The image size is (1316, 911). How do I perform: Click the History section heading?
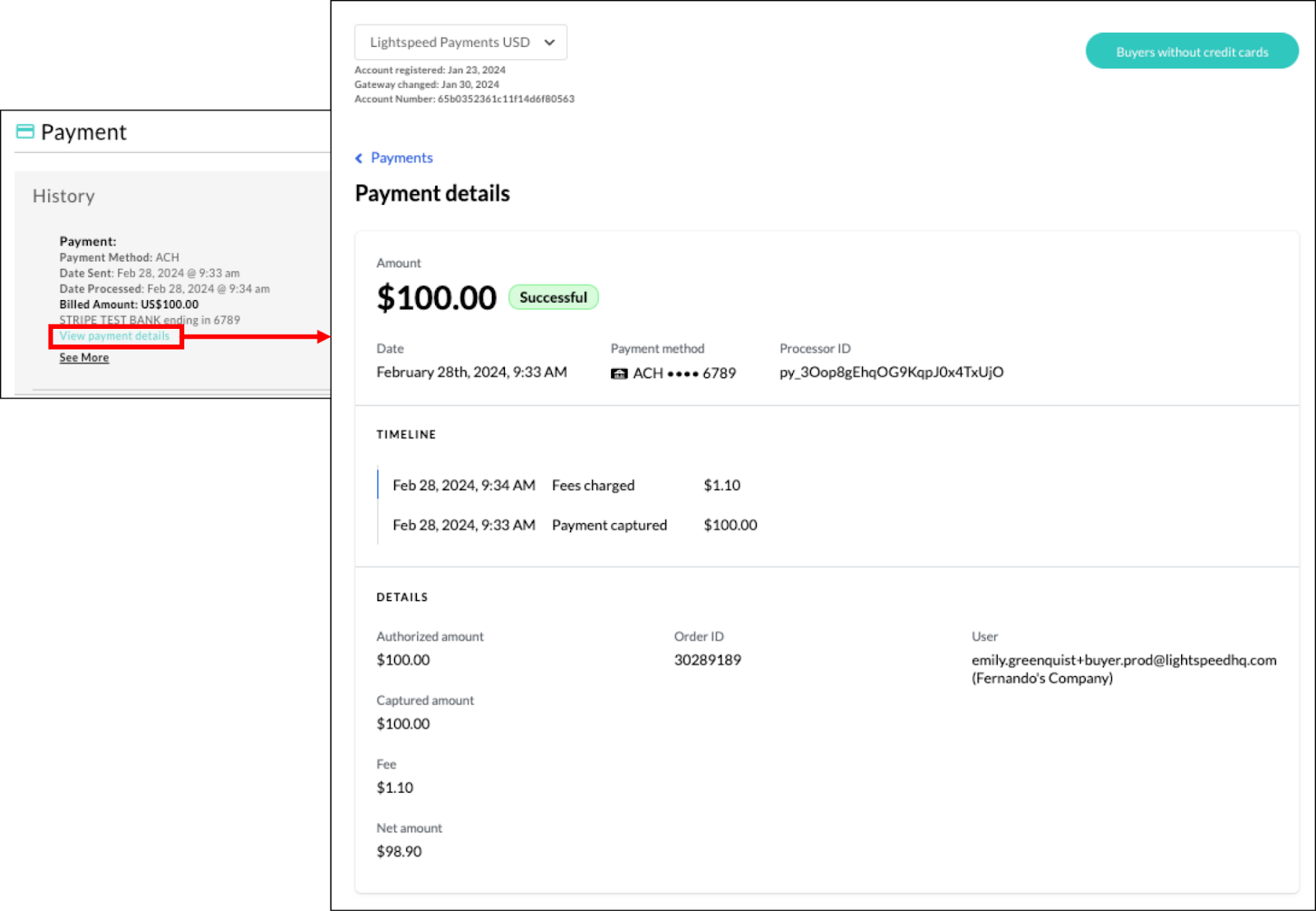[x=63, y=197]
